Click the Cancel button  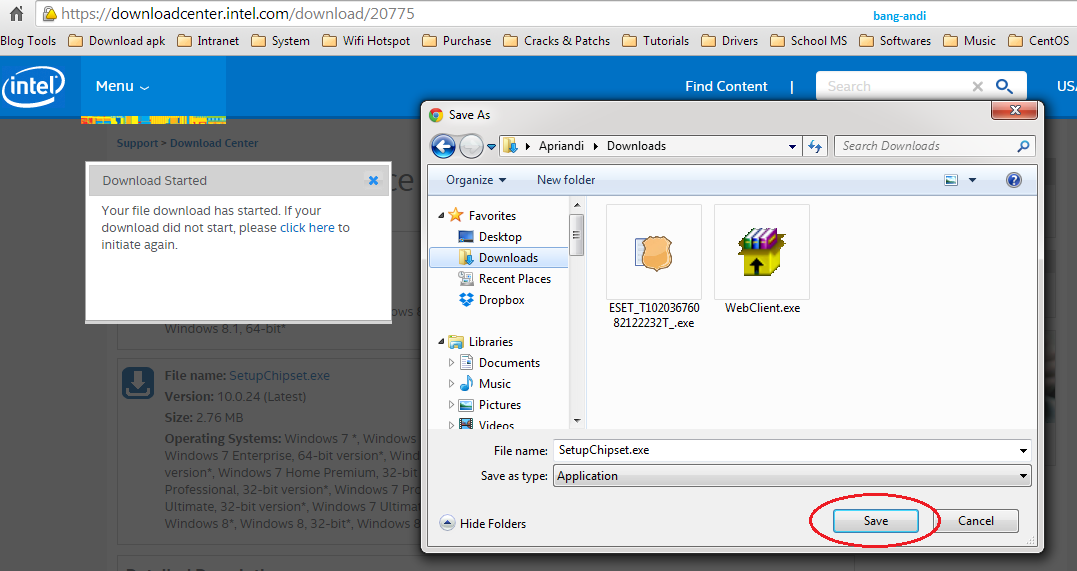[975, 521]
